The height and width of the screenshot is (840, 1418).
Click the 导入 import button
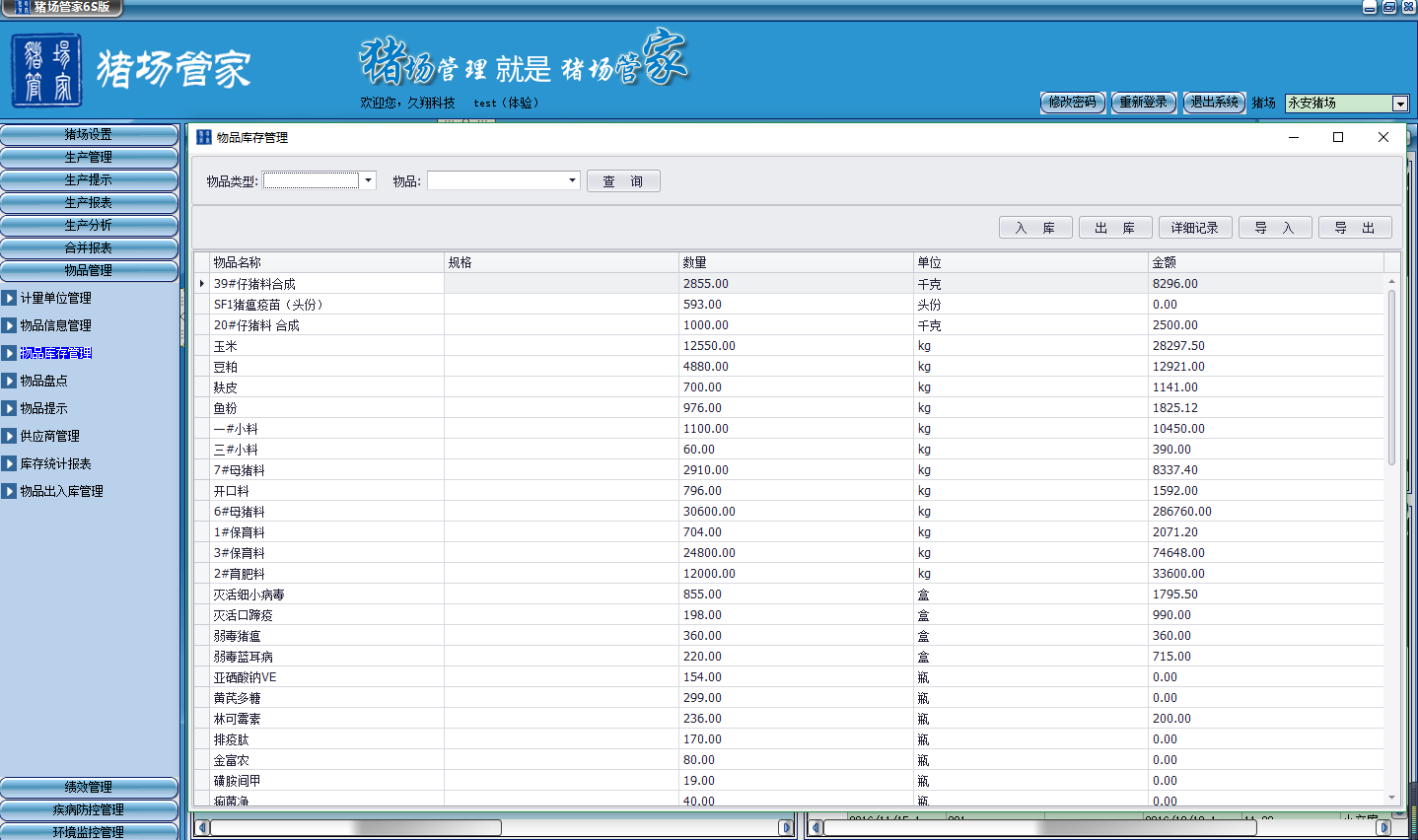coord(1275,228)
